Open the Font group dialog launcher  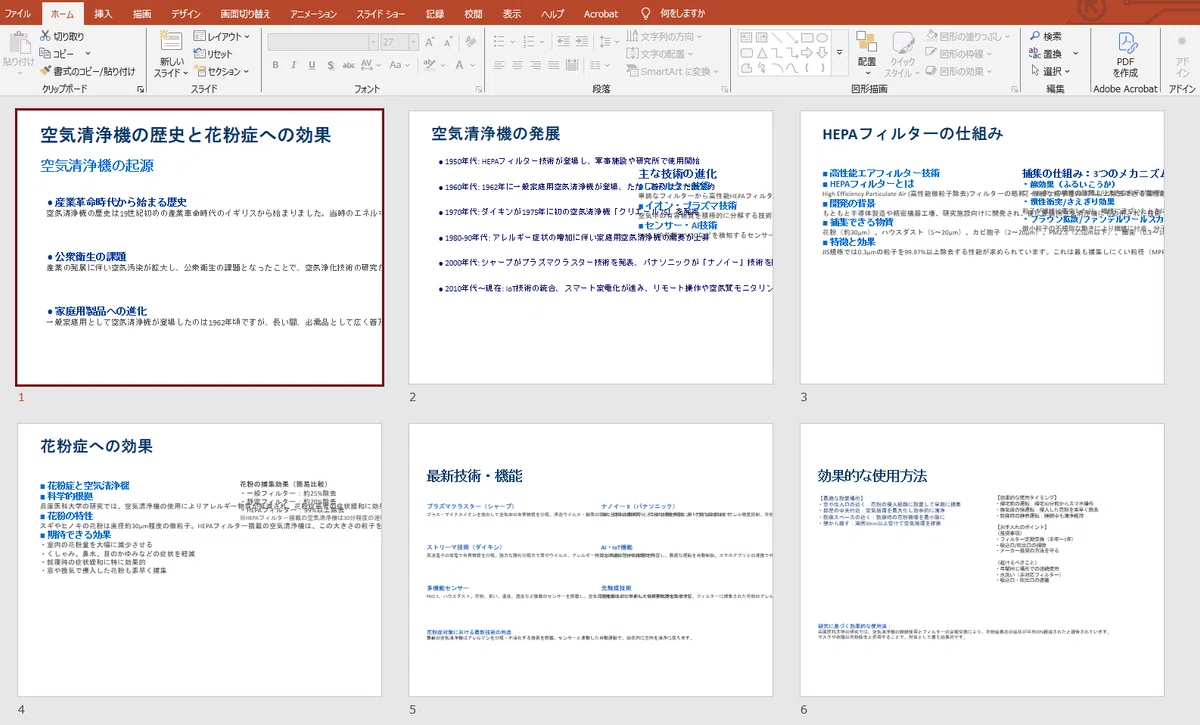(x=479, y=89)
